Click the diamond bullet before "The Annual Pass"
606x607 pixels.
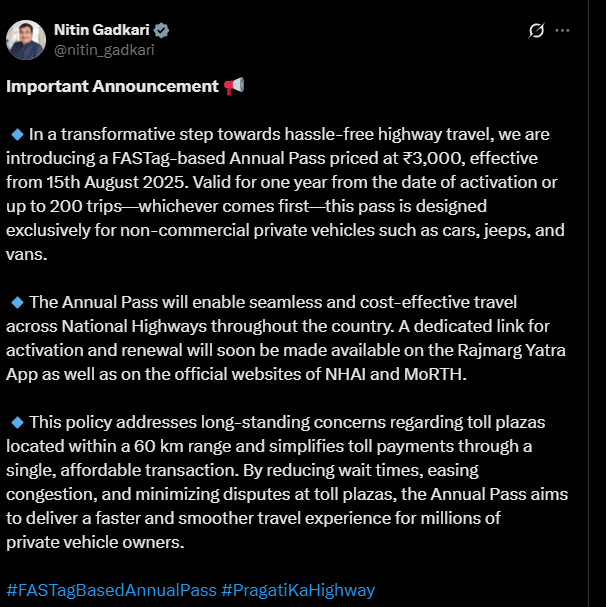(x=17, y=302)
